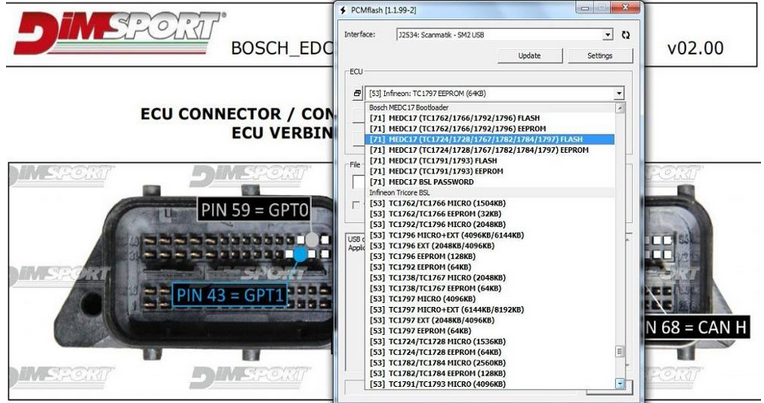Click the refresh interface icon
The image size is (764, 403).
626,35
